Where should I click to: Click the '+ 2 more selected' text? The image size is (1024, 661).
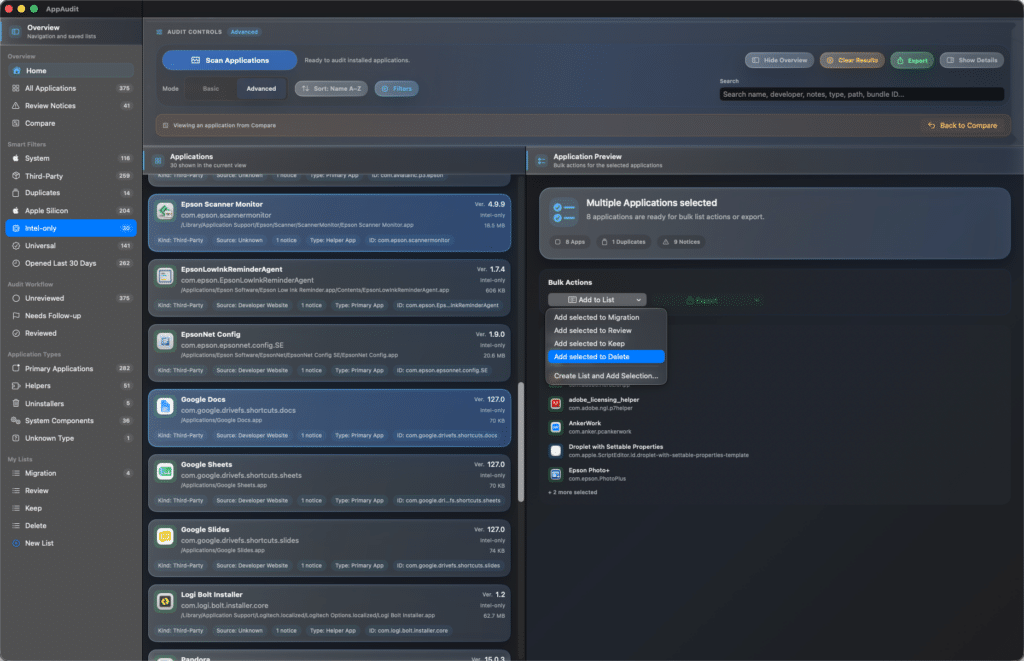click(573, 492)
